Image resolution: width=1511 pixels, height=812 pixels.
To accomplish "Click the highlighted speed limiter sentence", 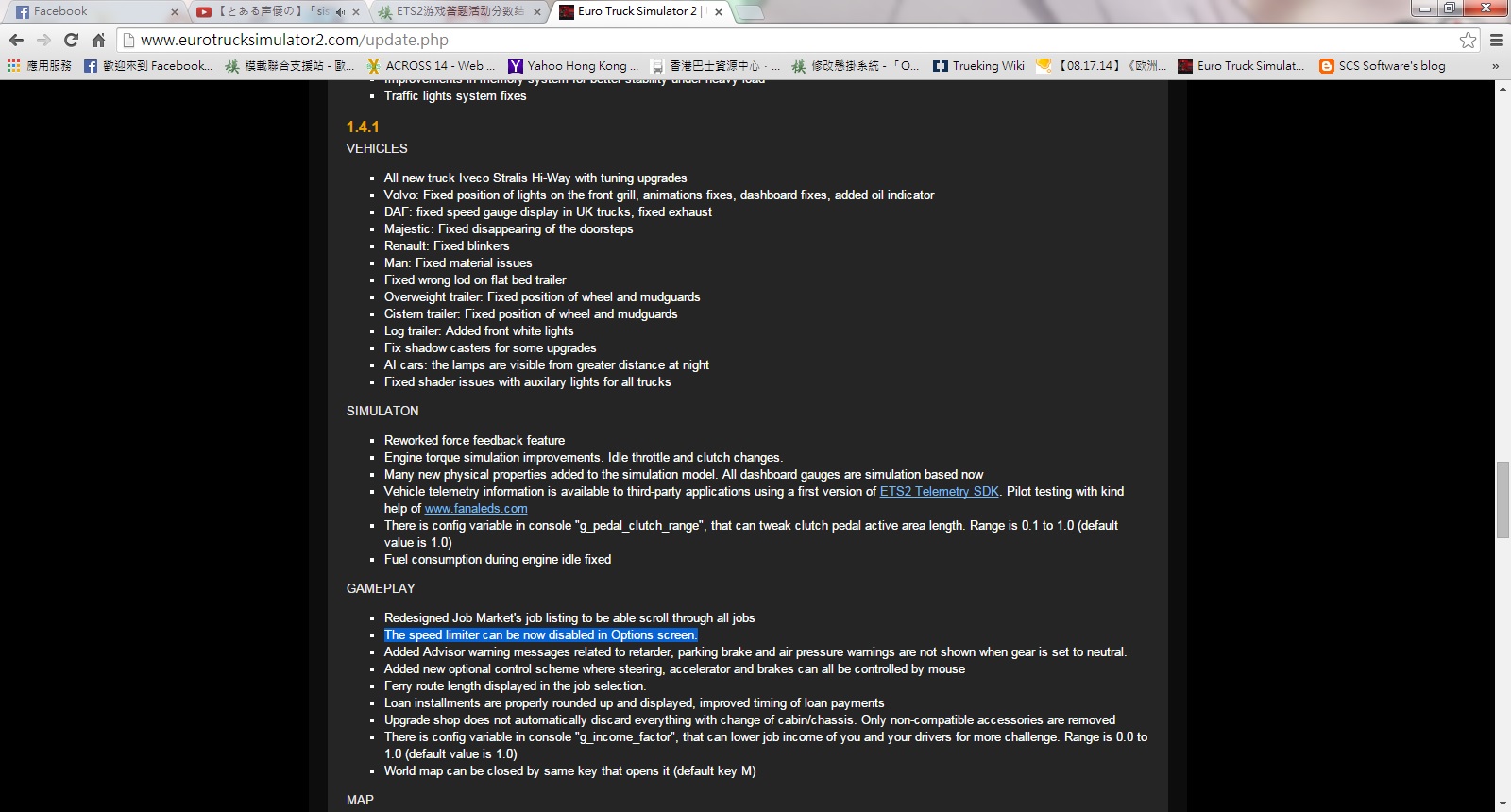I will tap(540, 635).
